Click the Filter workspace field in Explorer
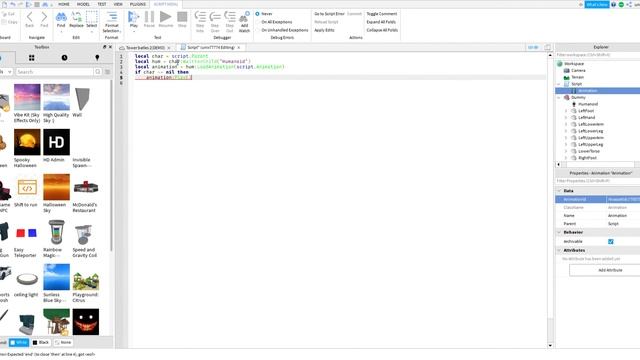This screenshot has width=640, height=360. [x=598, y=55]
